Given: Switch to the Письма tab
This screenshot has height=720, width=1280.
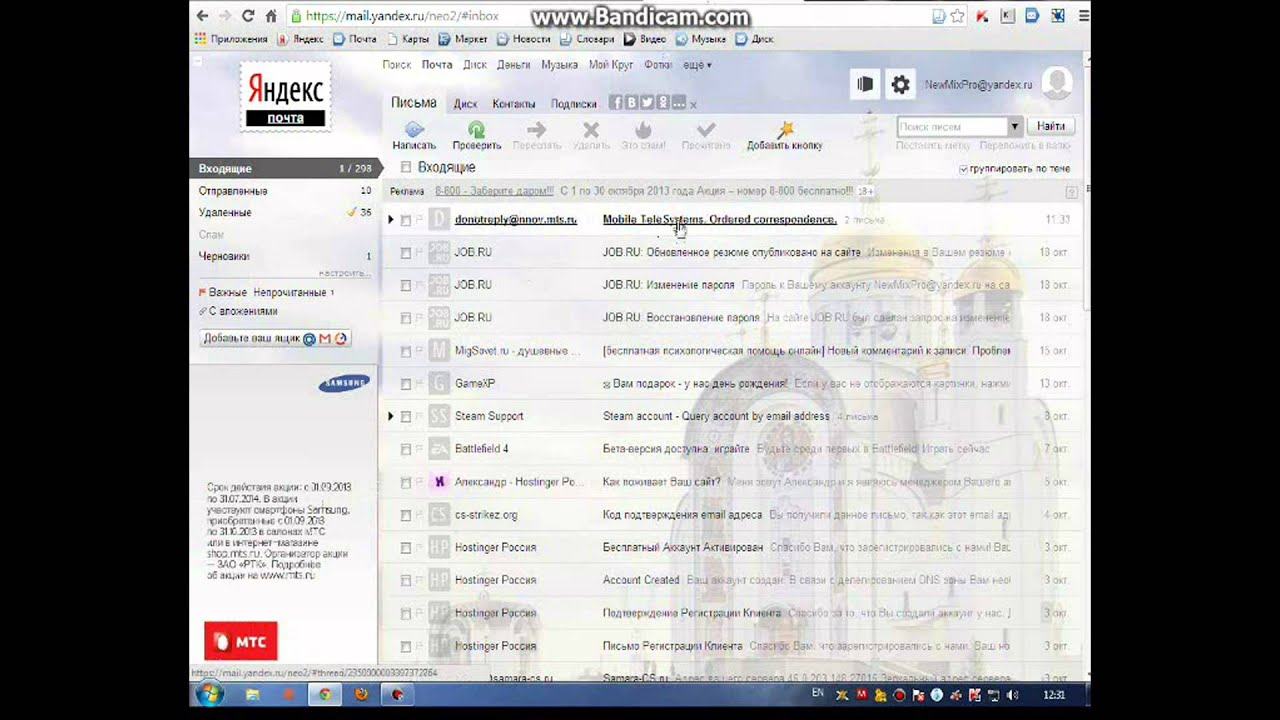Looking at the screenshot, I should click(x=414, y=103).
